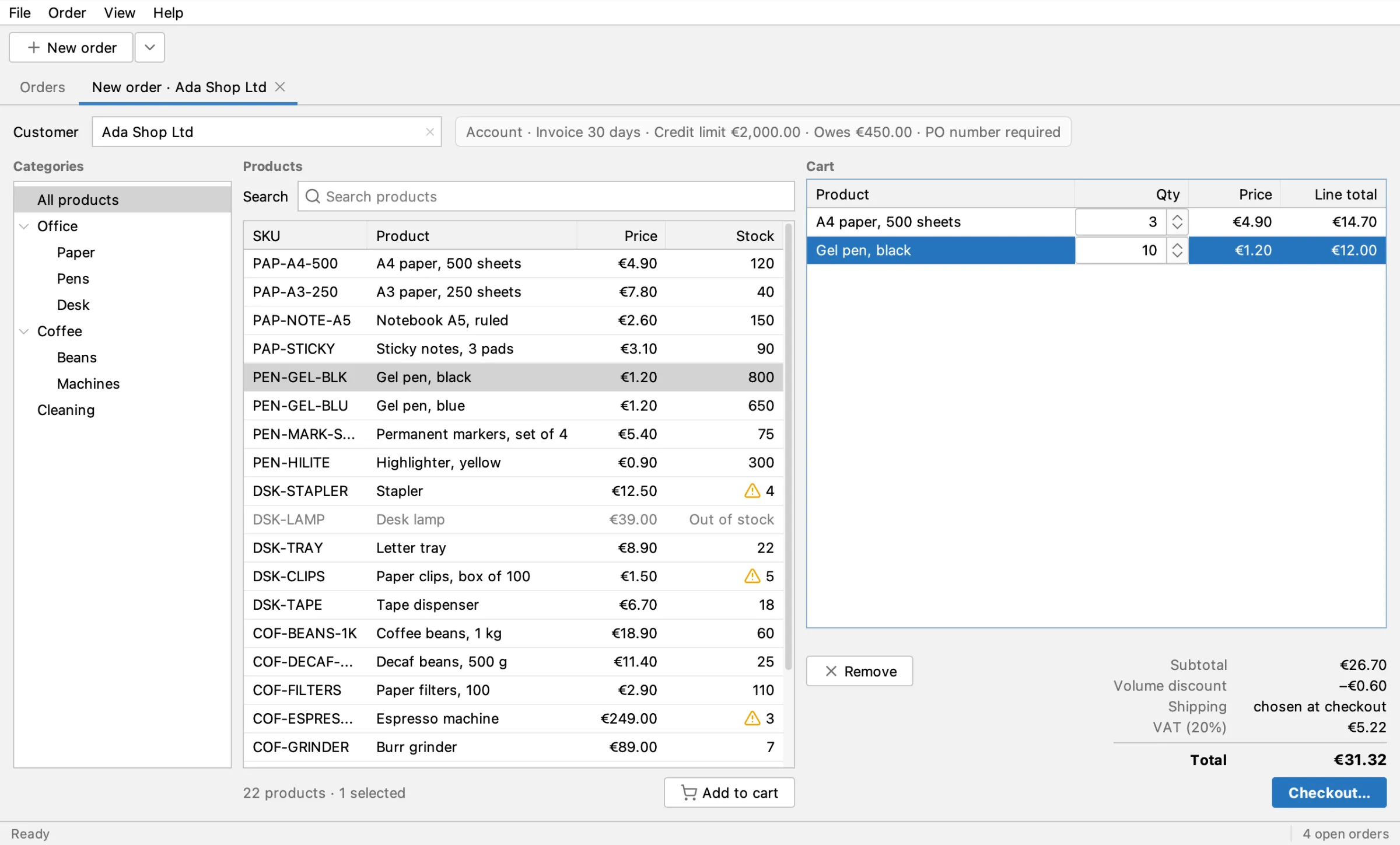This screenshot has width=1400, height=845.
Task: Focus the Search products field
Action: 546,197
